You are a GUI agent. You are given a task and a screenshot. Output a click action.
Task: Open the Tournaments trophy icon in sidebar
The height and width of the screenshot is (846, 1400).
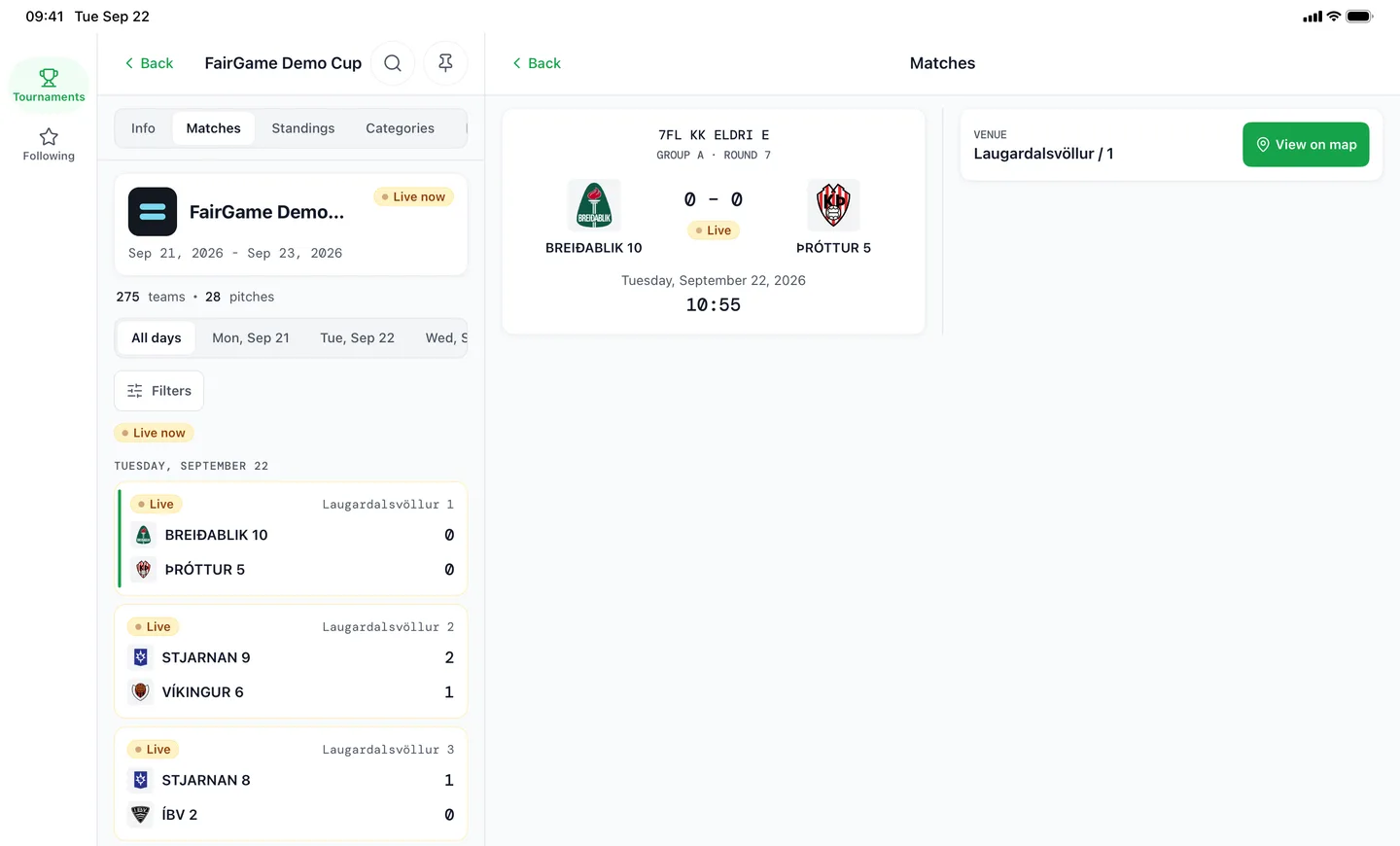pos(49,77)
